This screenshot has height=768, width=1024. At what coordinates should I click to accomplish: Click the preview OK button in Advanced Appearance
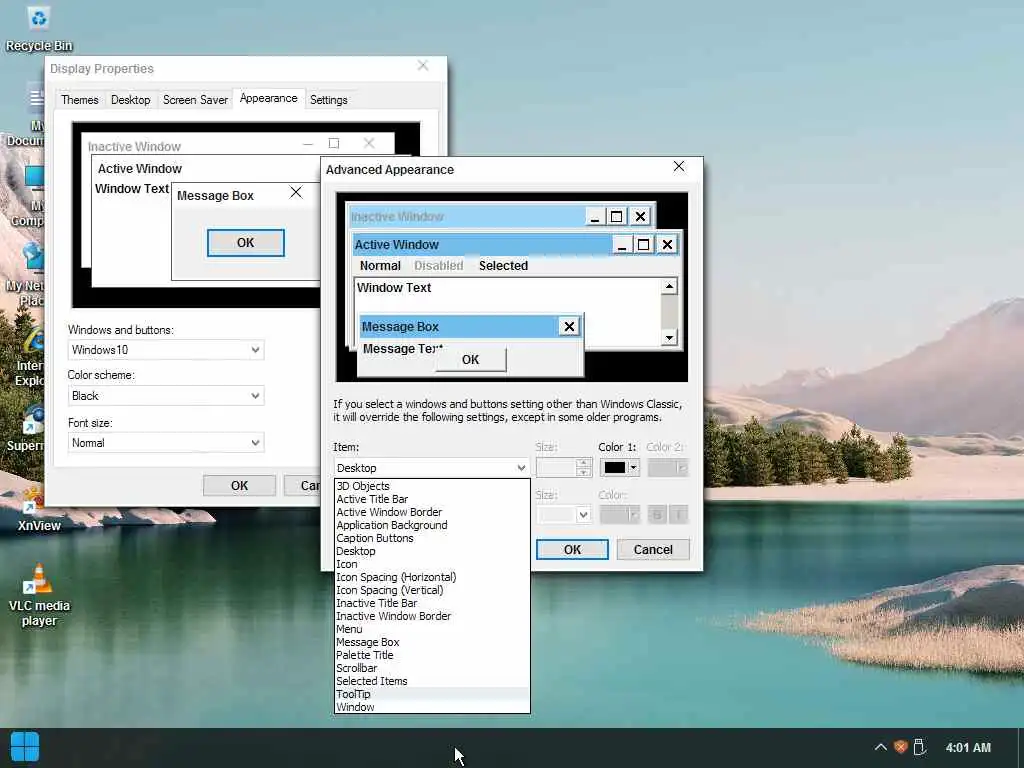470,360
